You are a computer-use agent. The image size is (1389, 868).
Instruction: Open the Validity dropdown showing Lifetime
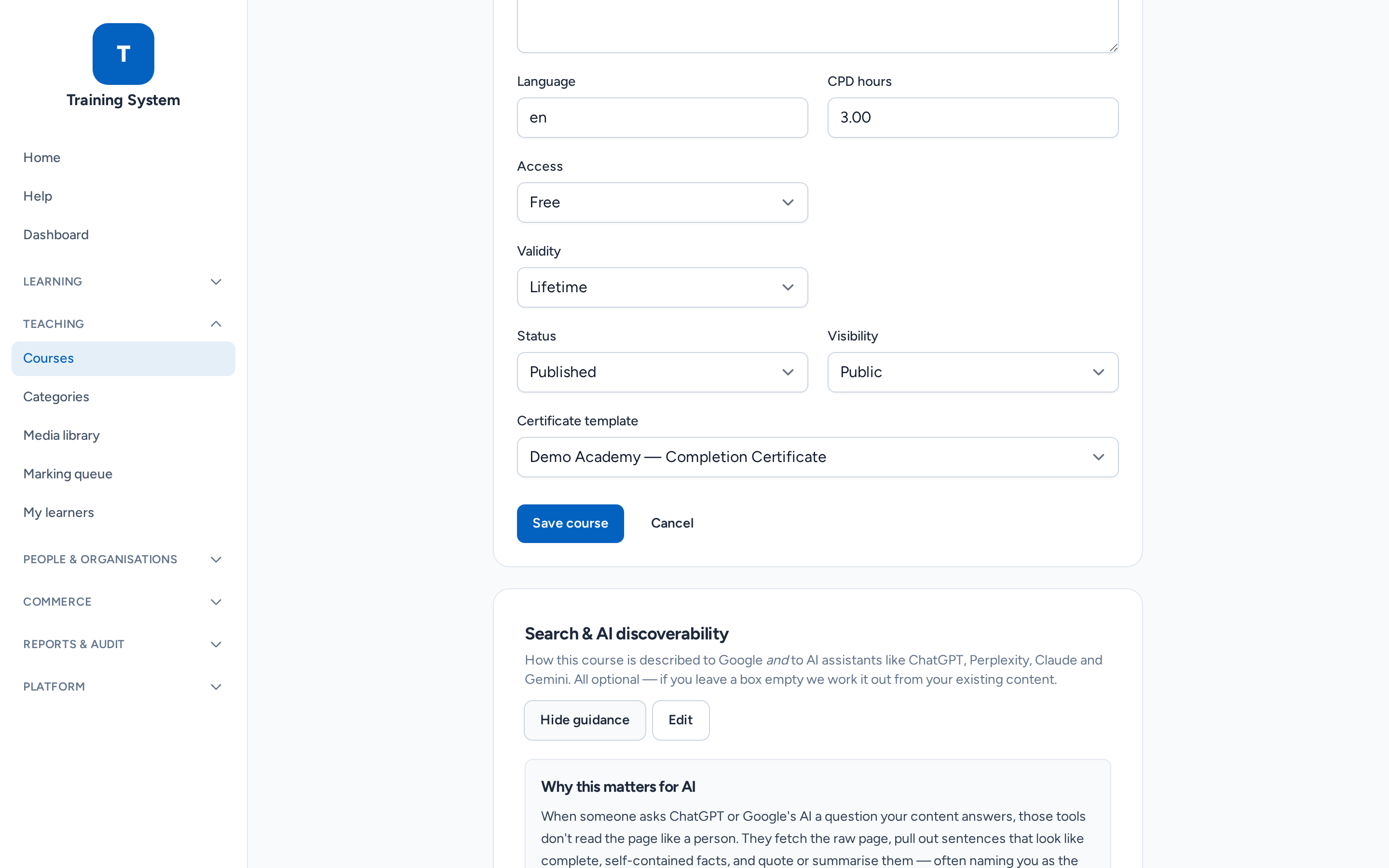pos(662,287)
